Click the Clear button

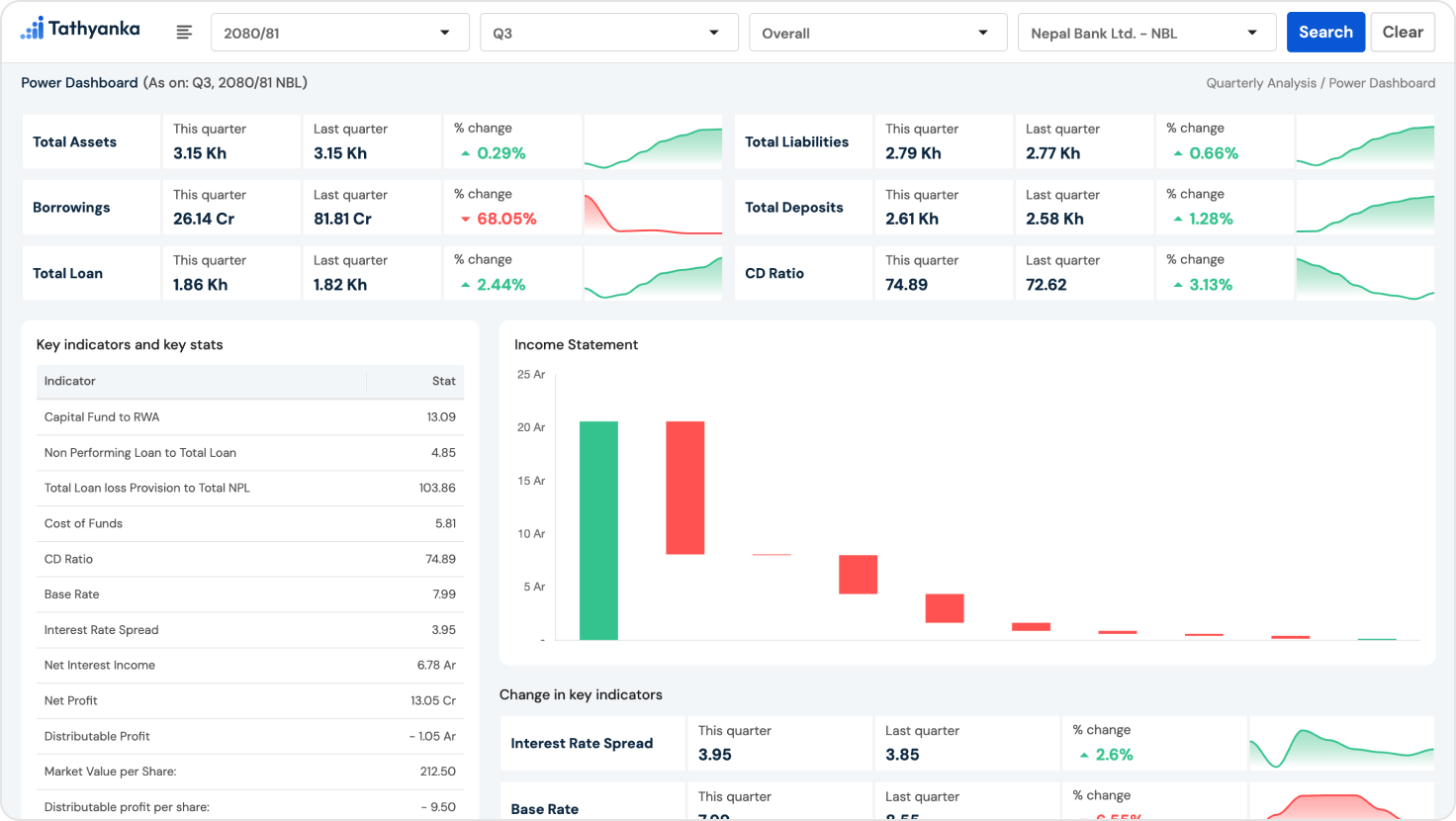pos(1402,33)
